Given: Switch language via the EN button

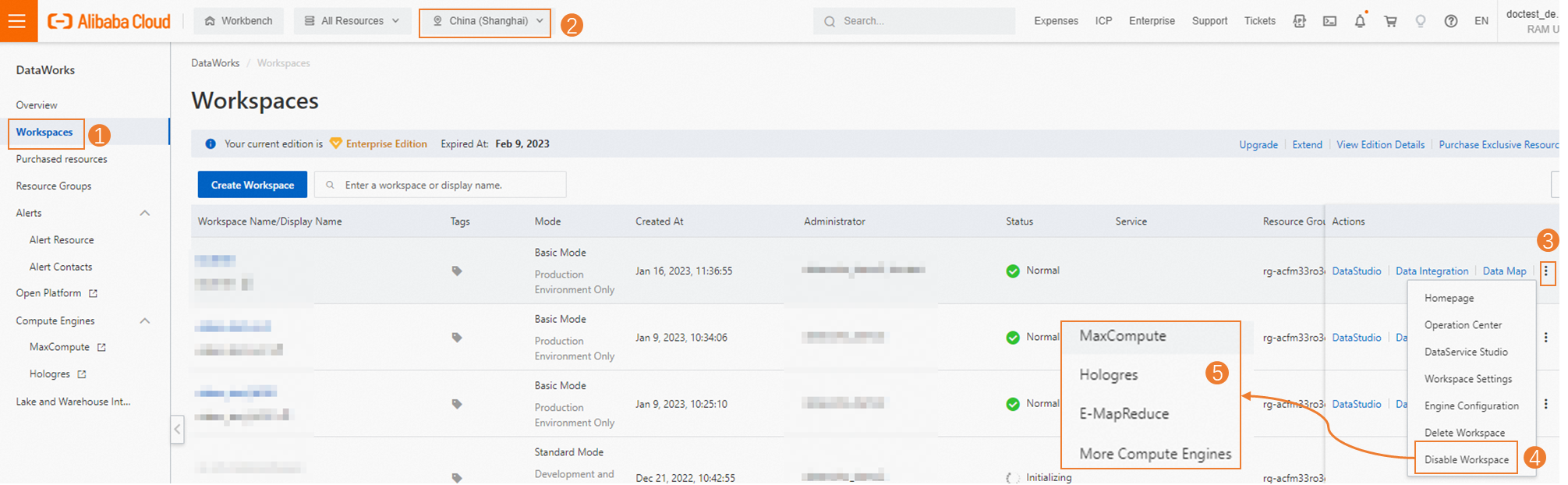Looking at the screenshot, I should (1481, 21).
